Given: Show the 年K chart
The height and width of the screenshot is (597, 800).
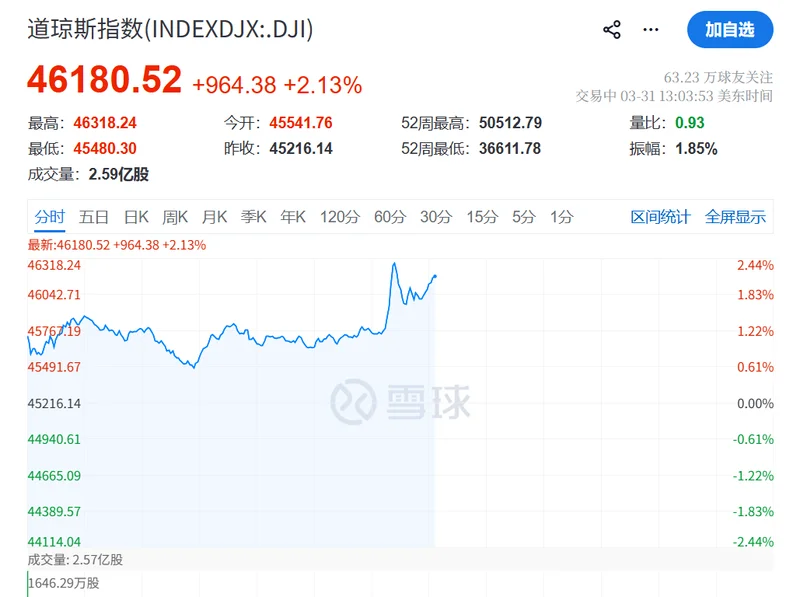Looking at the screenshot, I should [x=293, y=217].
